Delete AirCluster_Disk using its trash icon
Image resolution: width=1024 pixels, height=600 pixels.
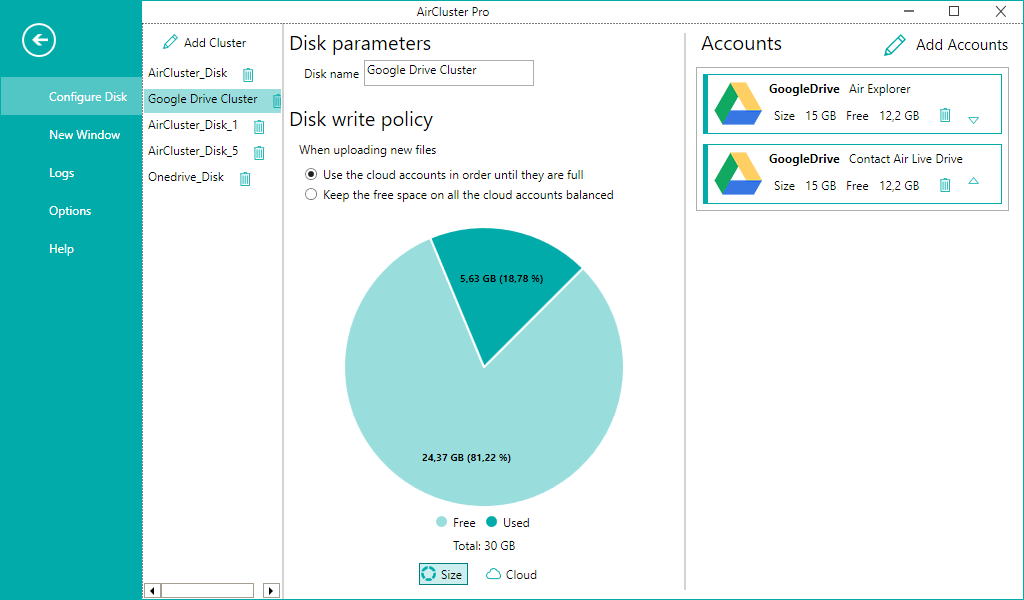pos(248,74)
